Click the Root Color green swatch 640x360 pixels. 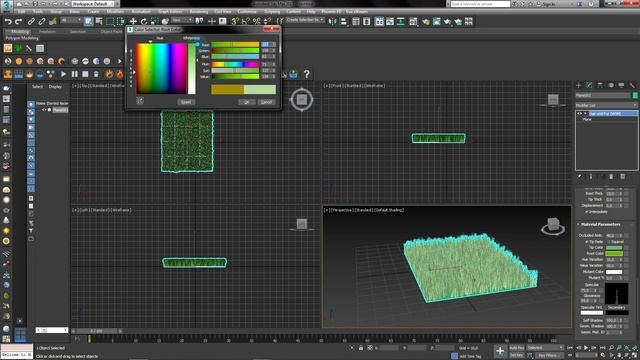pyautogui.click(x=614, y=253)
